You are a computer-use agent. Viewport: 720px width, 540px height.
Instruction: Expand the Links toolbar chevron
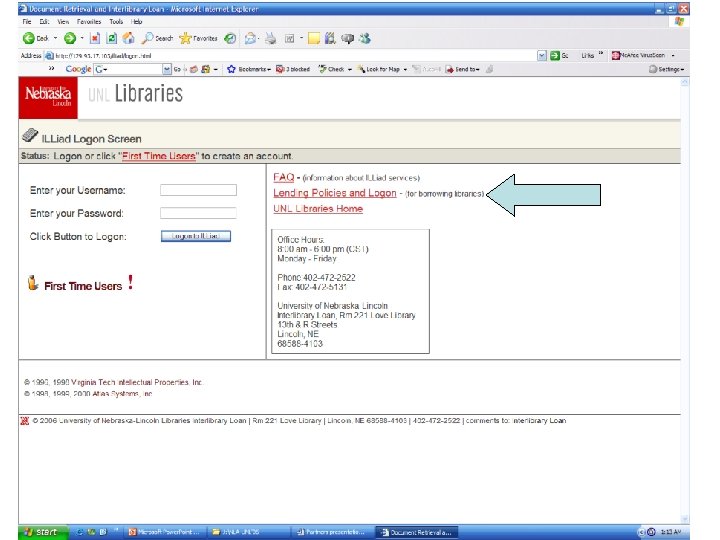[x=601, y=54]
